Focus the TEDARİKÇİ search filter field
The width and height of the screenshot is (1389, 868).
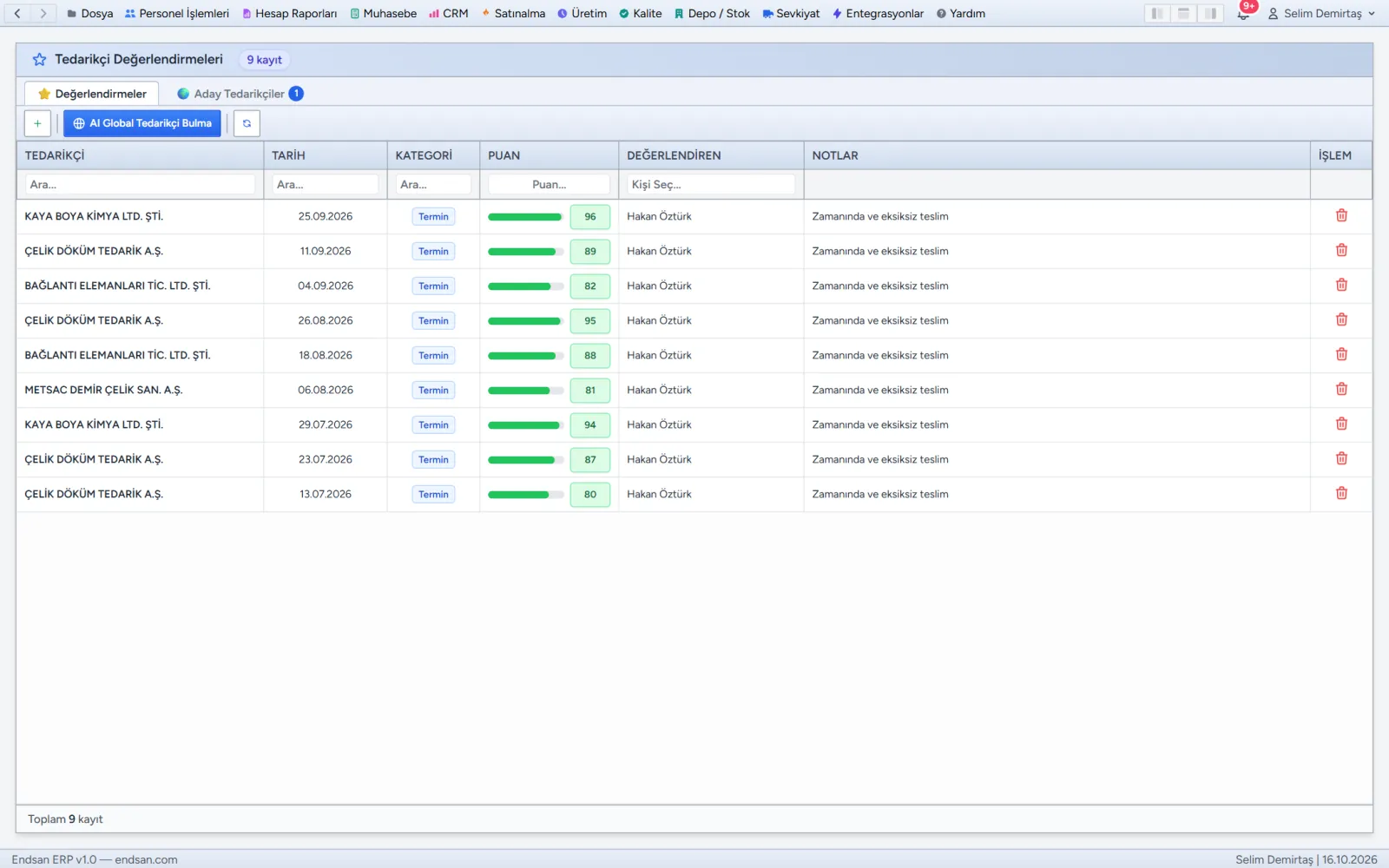click(x=140, y=184)
